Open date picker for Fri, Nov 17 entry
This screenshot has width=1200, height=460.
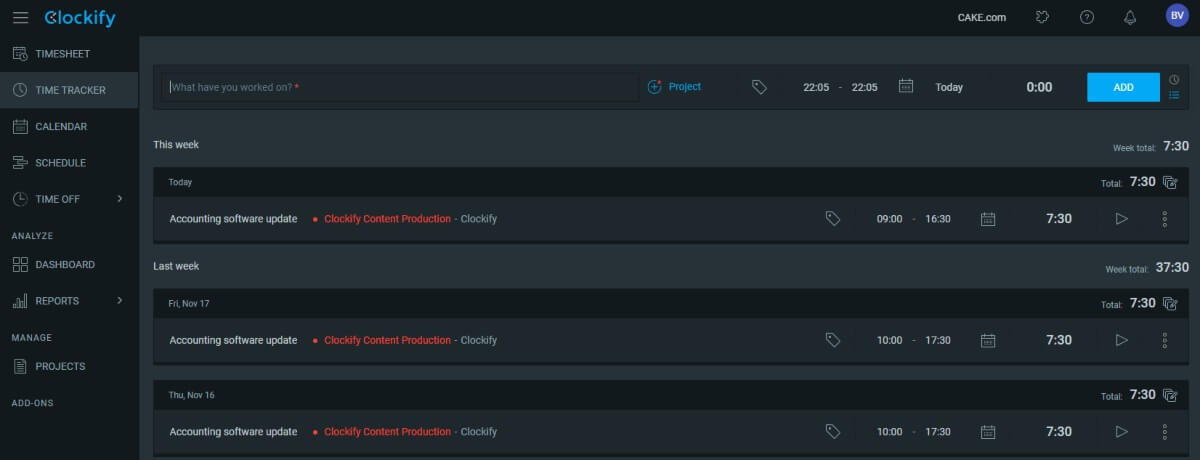point(988,340)
